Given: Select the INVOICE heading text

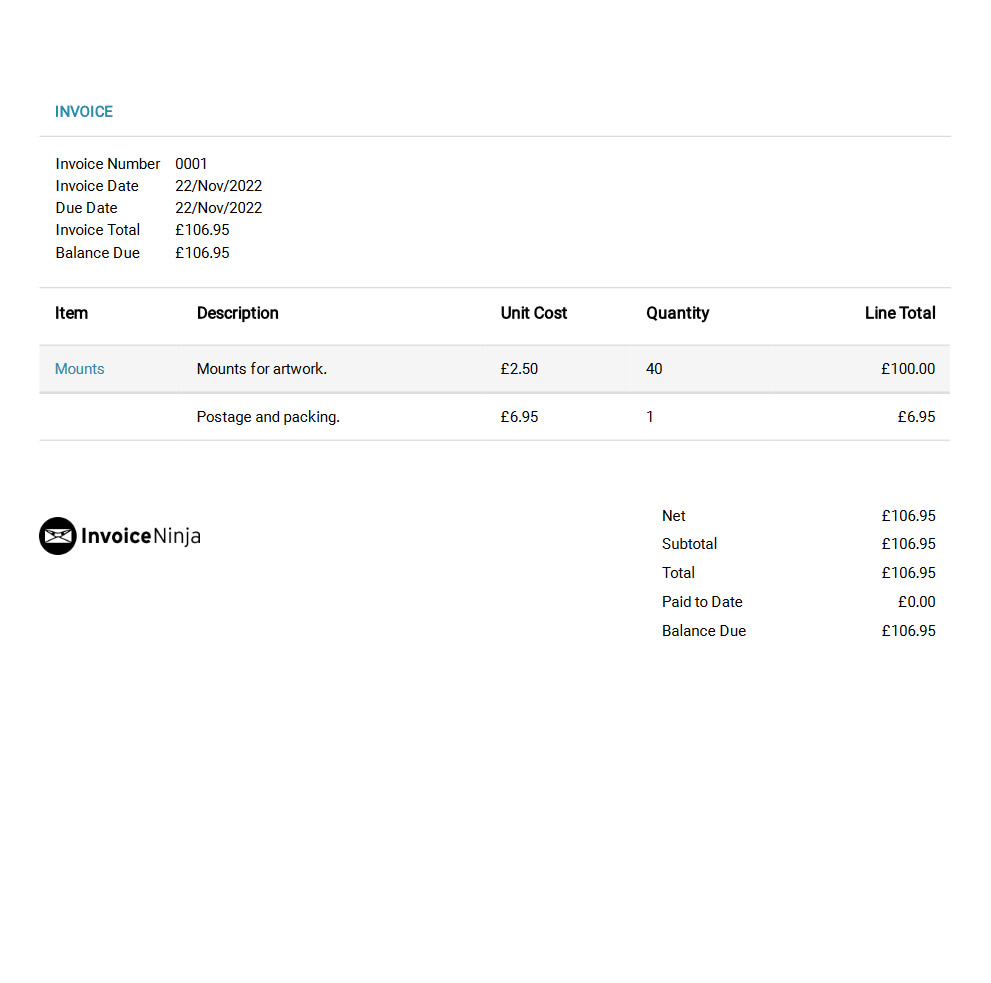Looking at the screenshot, I should tap(83, 112).
